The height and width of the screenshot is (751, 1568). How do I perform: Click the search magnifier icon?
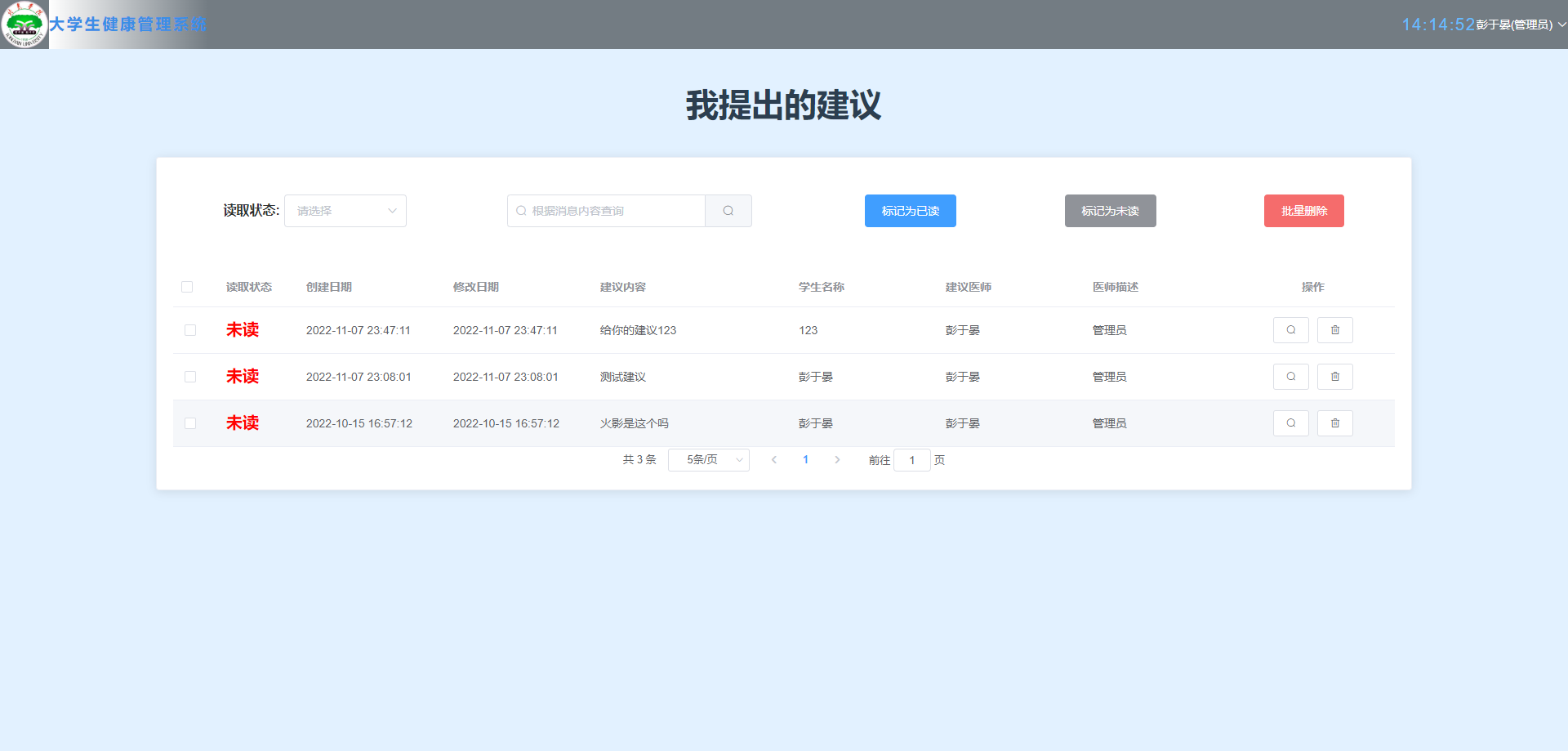click(727, 210)
